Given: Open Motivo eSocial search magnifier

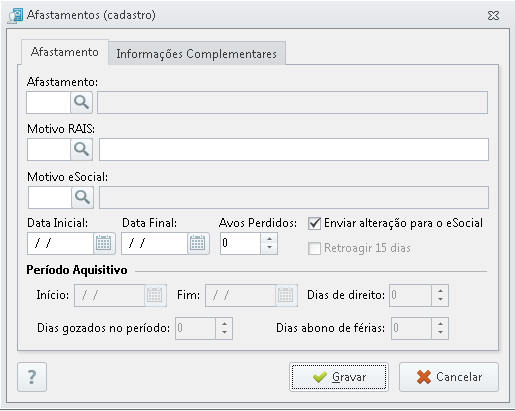Looking at the screenshot, I should (82, 197).
